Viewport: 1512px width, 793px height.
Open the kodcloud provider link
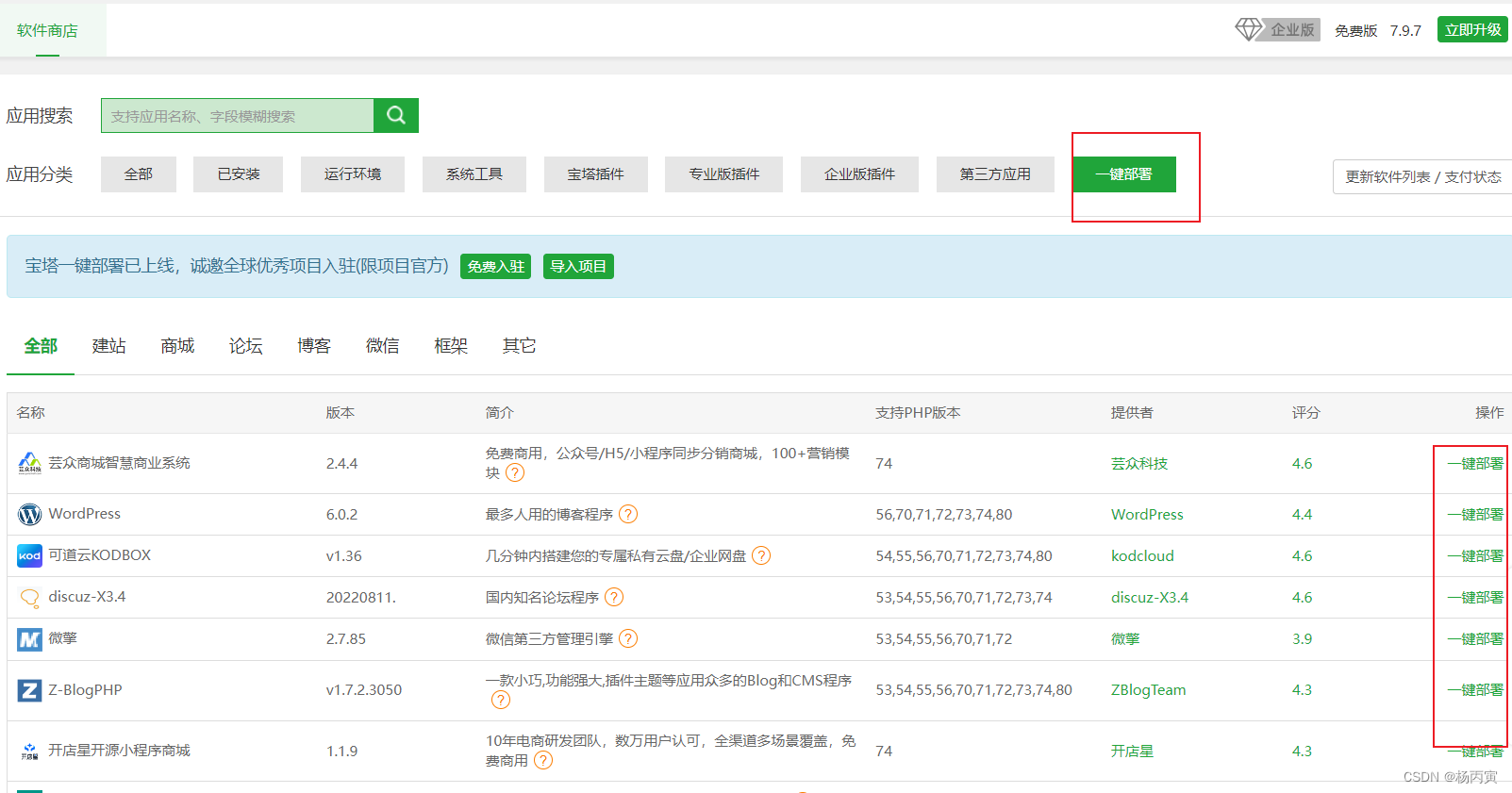(1142, 556)
